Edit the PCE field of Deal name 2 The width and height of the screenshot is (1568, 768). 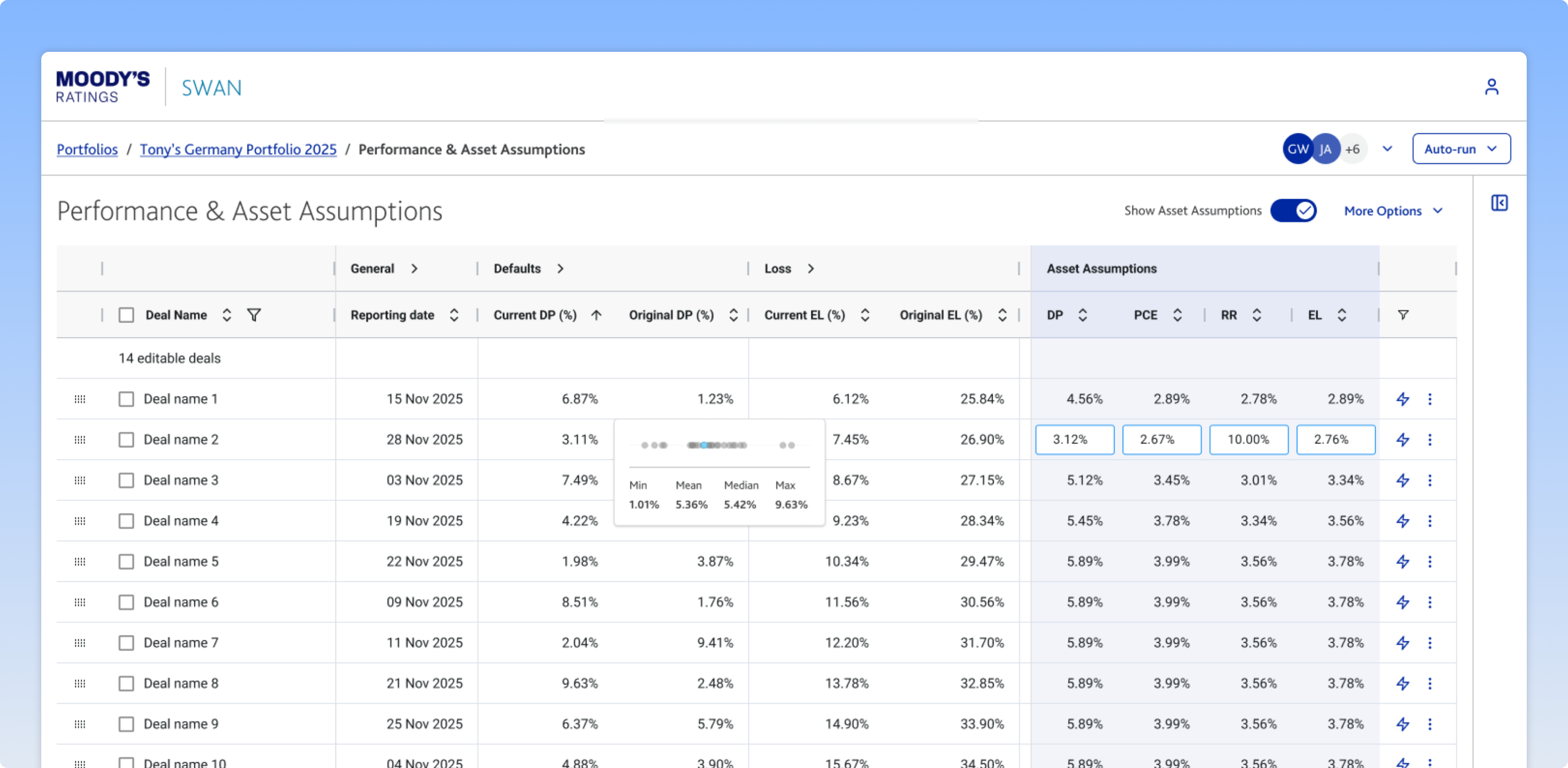pos(1162,440)
